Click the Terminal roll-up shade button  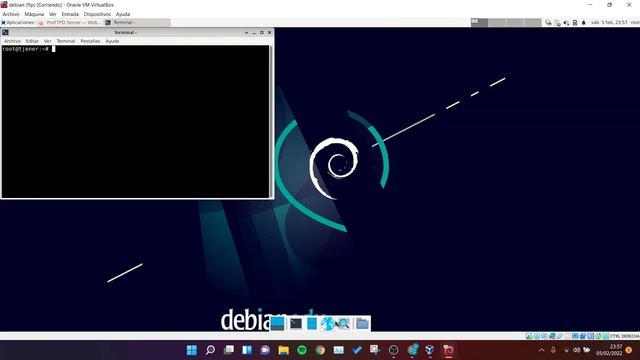(246, 32)
